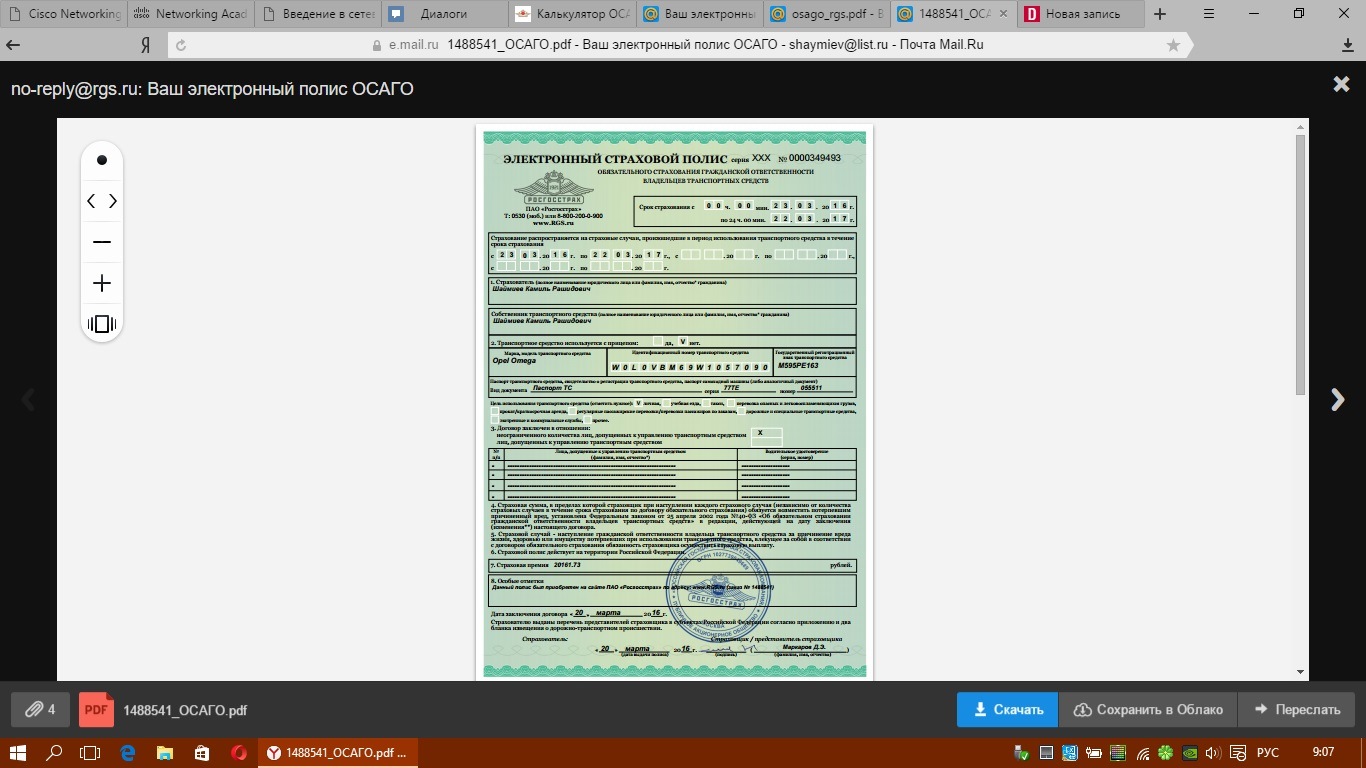This screenshot has width=1366, height=768.
Task: Go to next attachment arrow
Action: [1338, 399]
